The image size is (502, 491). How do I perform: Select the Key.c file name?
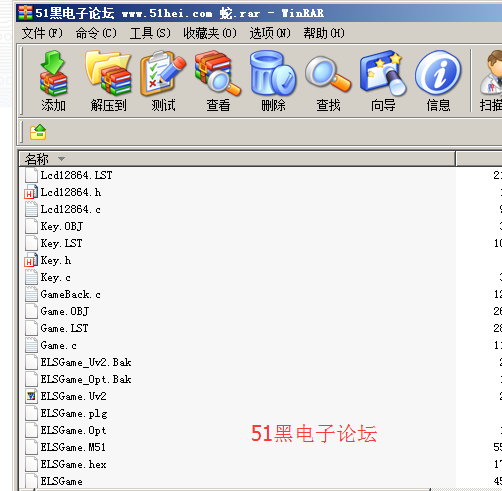tap(56, 277)
